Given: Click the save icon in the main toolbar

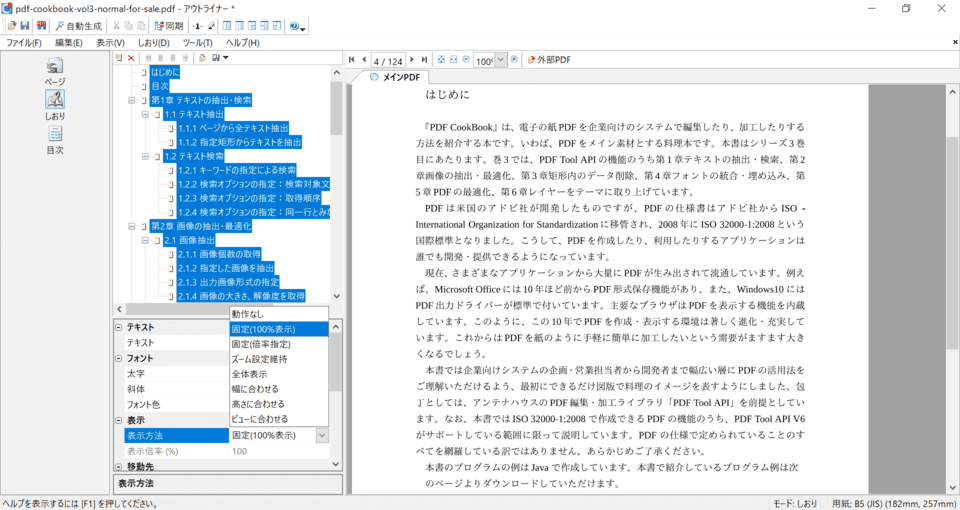Looking at the screenshot, I should pyautogui.click(x=25, y=25).
